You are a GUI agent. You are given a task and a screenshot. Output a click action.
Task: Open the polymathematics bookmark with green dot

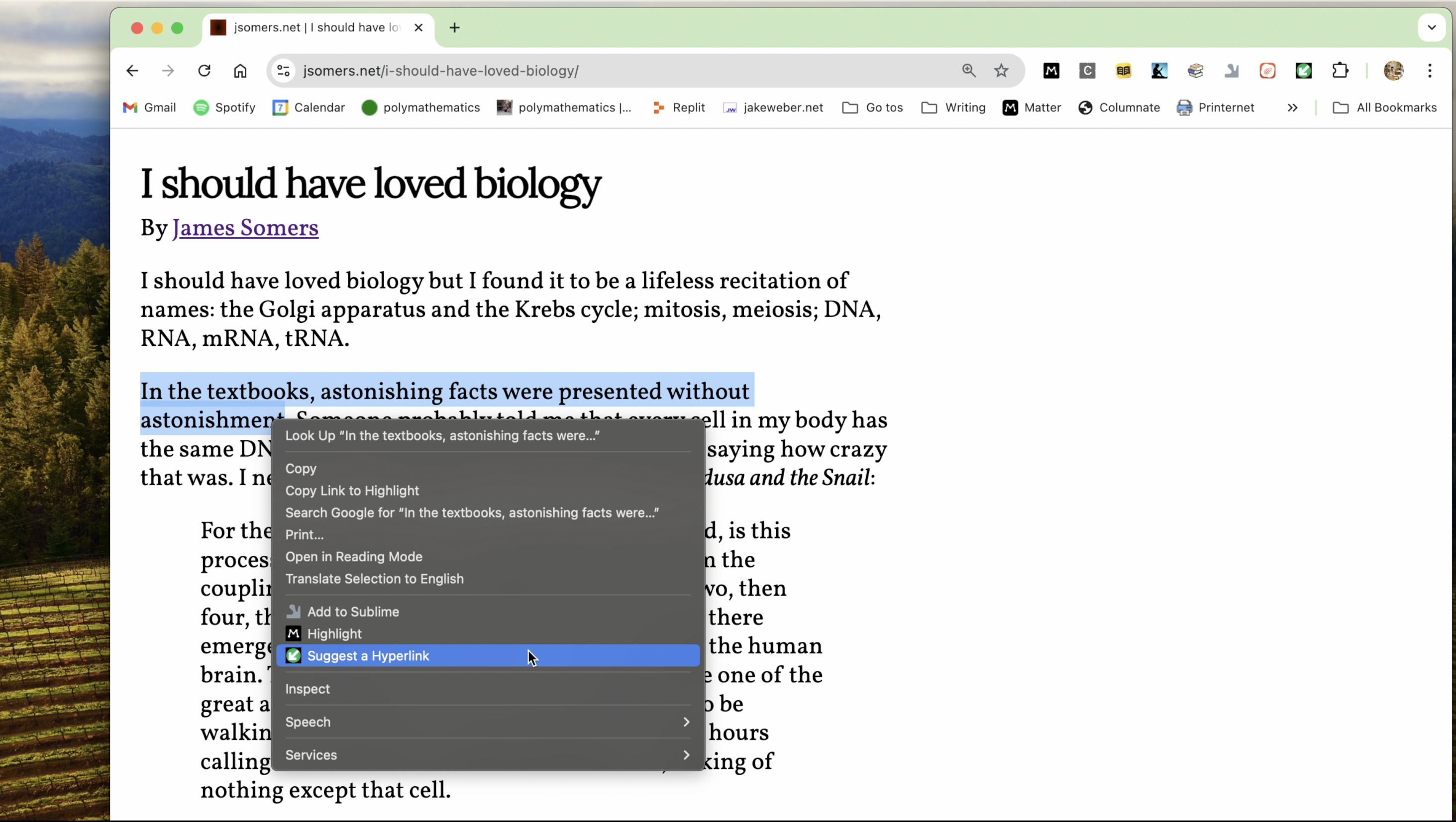point(420,107)
